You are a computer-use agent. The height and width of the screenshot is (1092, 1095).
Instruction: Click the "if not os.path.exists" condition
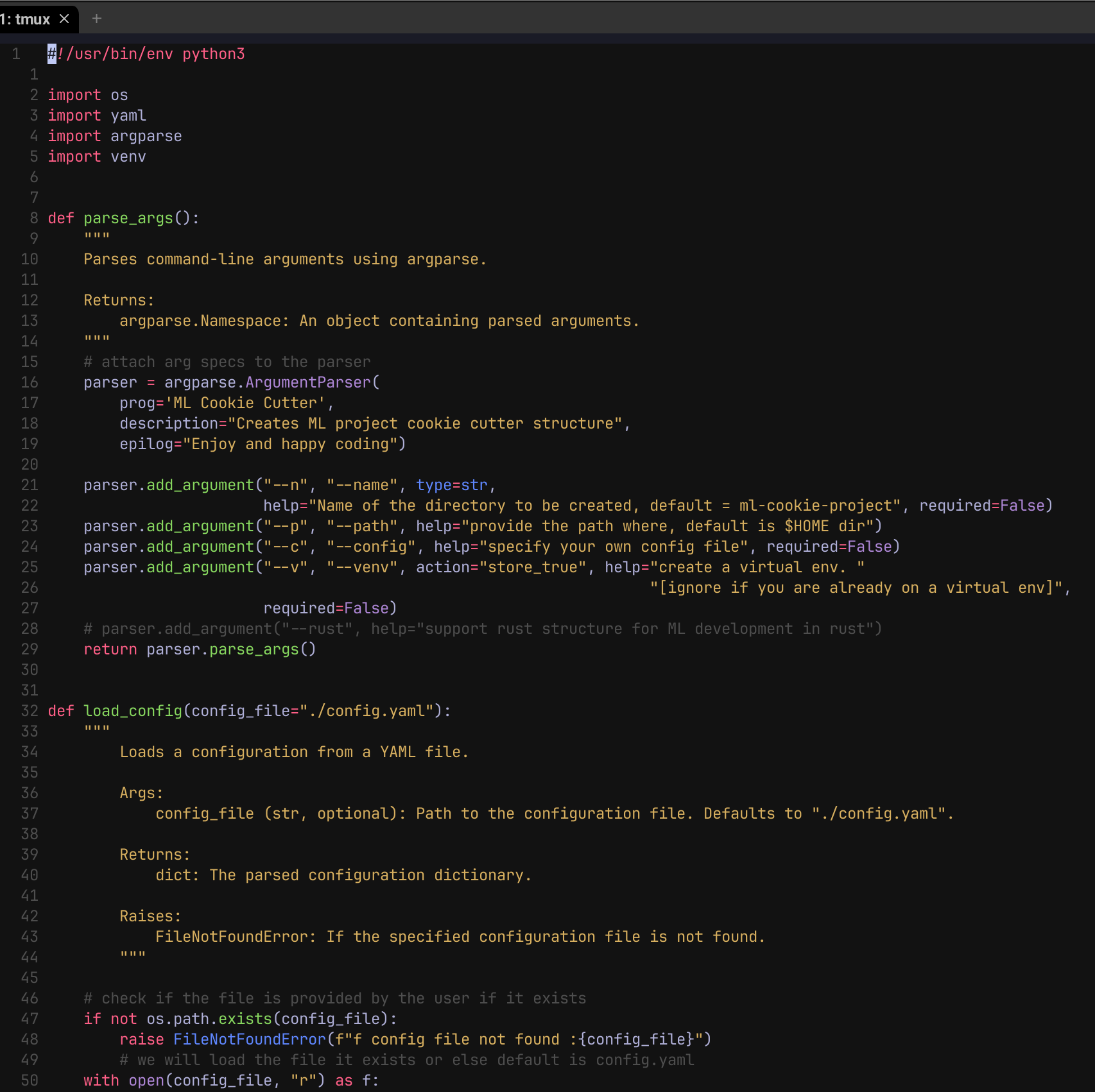(x=240, y=1019)
